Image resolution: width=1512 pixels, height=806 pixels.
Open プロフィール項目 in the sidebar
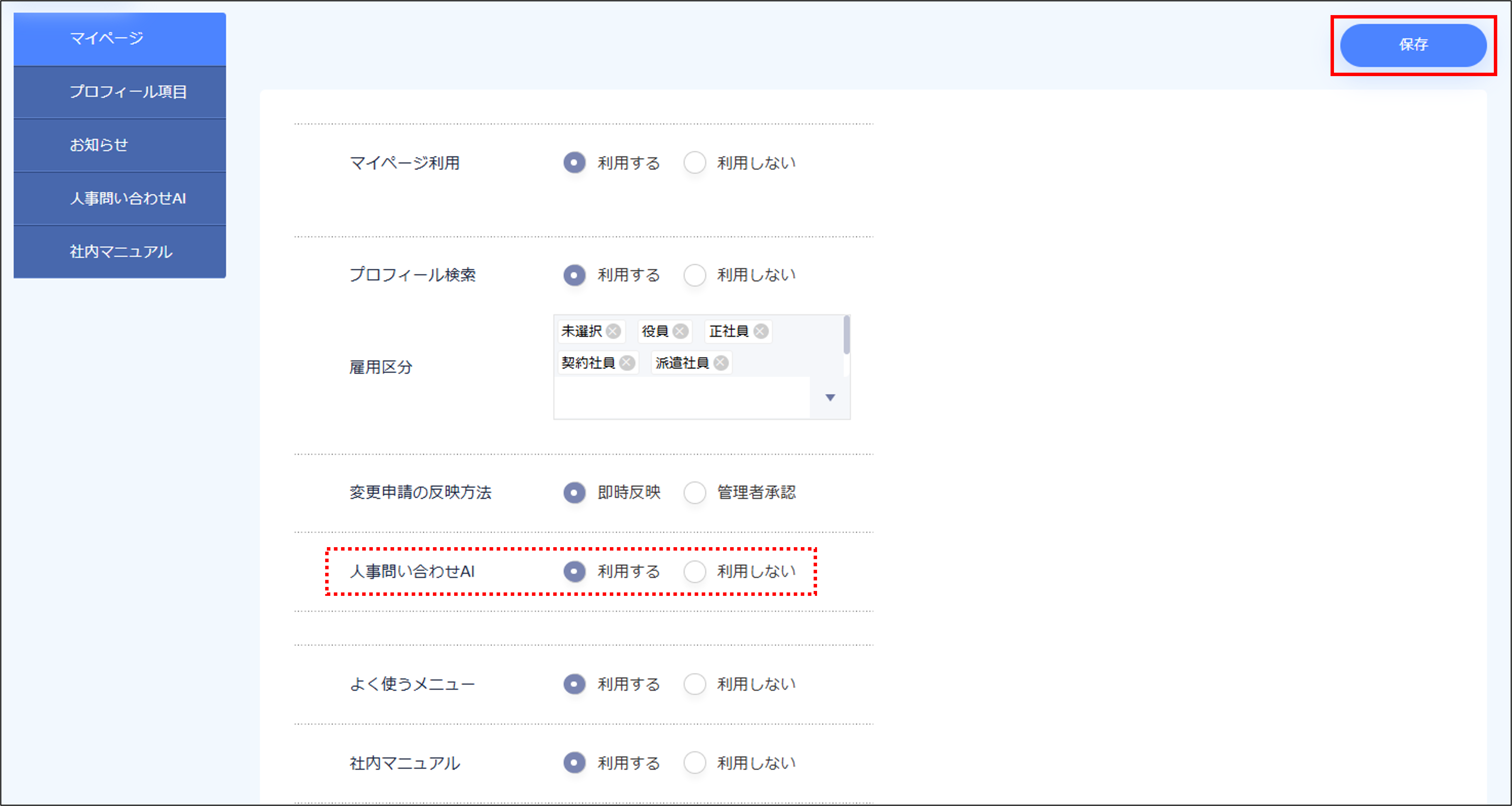pos(120,92)
